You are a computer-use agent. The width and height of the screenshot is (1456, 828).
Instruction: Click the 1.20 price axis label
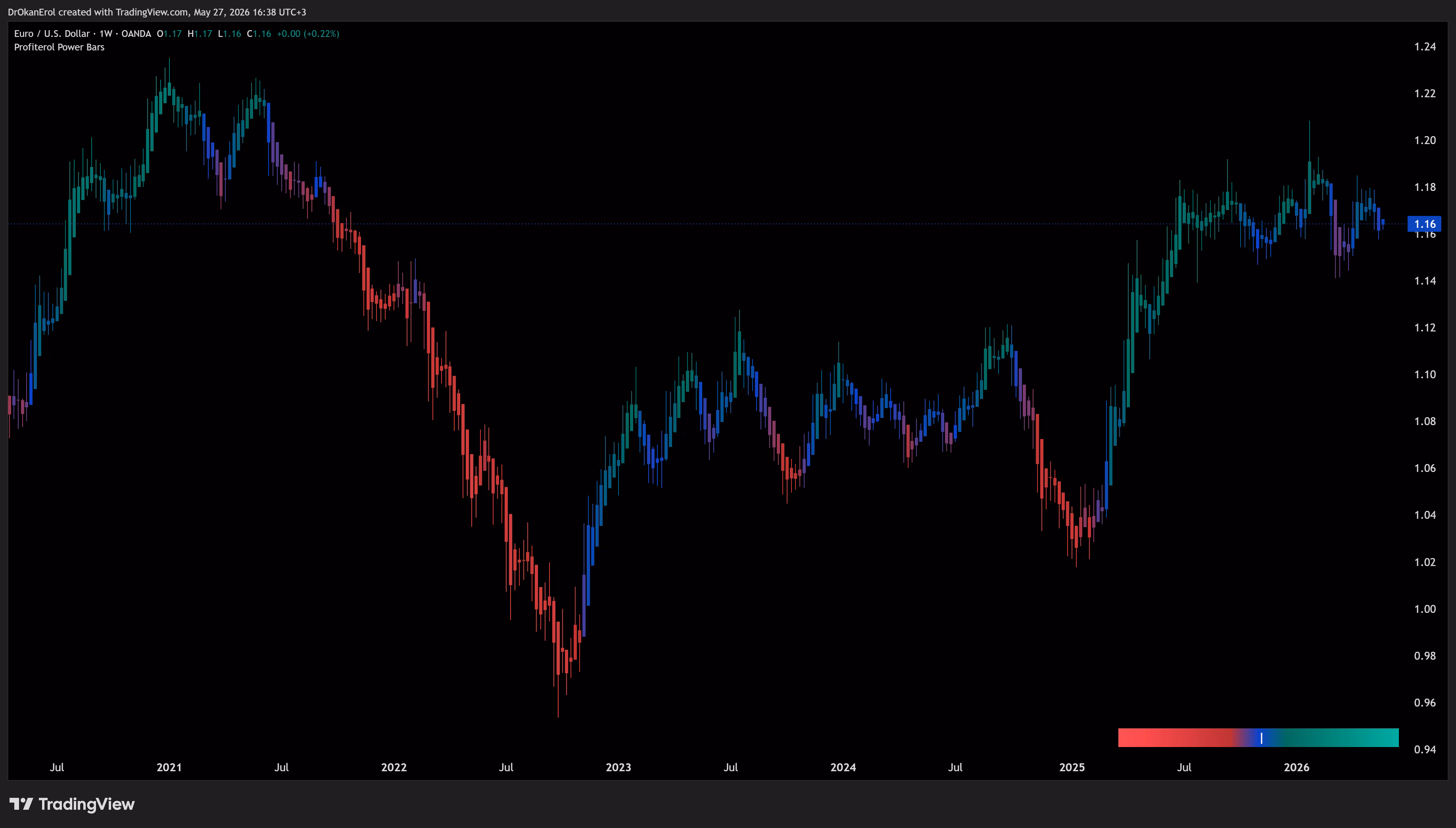point(1425,141)
